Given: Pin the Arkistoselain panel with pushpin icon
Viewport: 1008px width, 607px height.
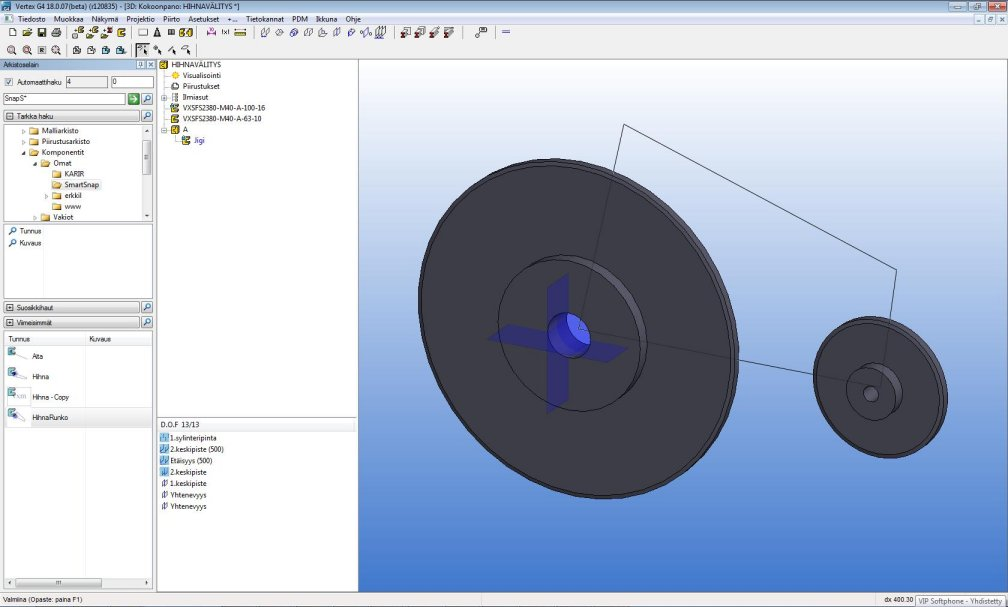Looking at the screenshot, I should tap(140, 65).
